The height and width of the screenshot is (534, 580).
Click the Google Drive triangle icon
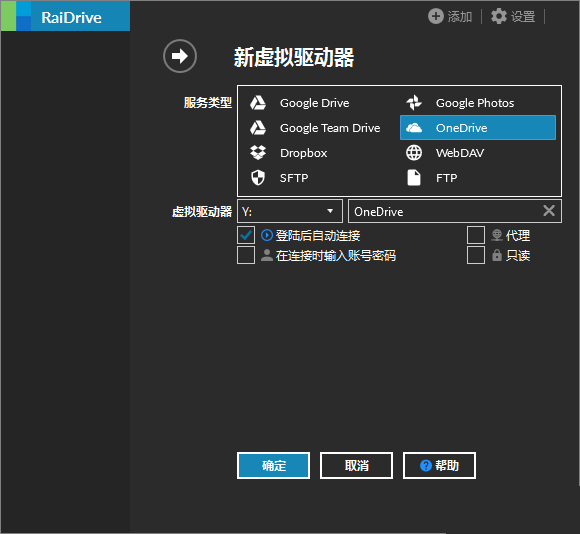pos(258,103)
